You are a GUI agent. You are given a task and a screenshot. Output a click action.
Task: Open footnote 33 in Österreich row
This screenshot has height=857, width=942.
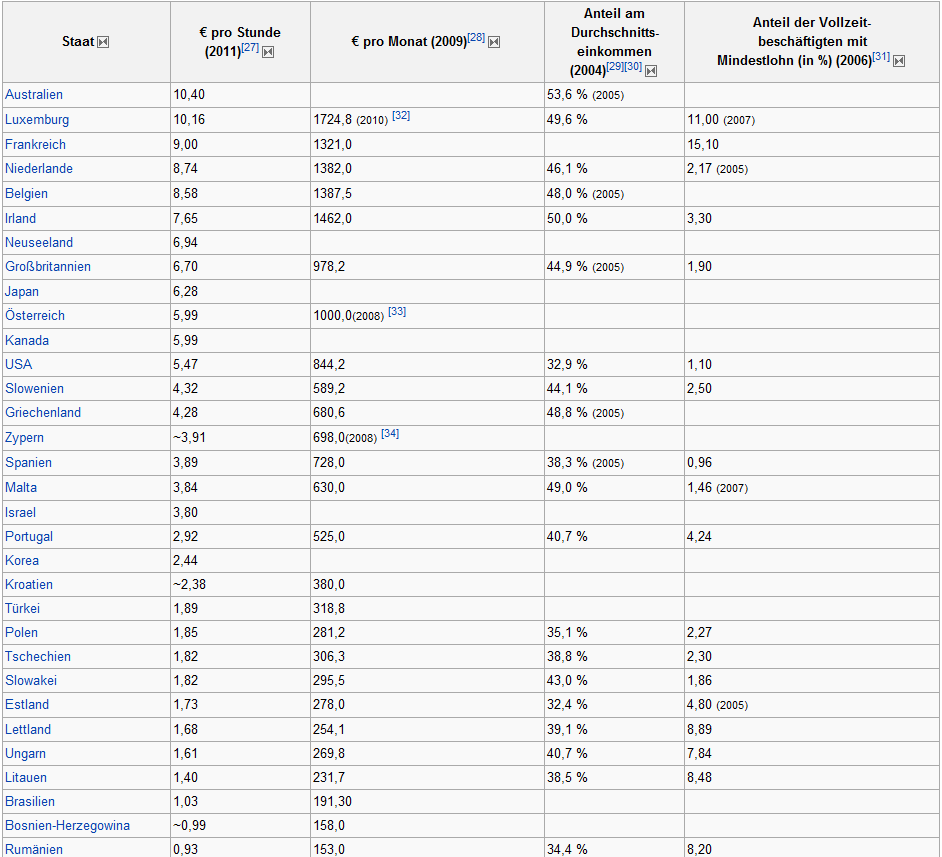point(397,311)
